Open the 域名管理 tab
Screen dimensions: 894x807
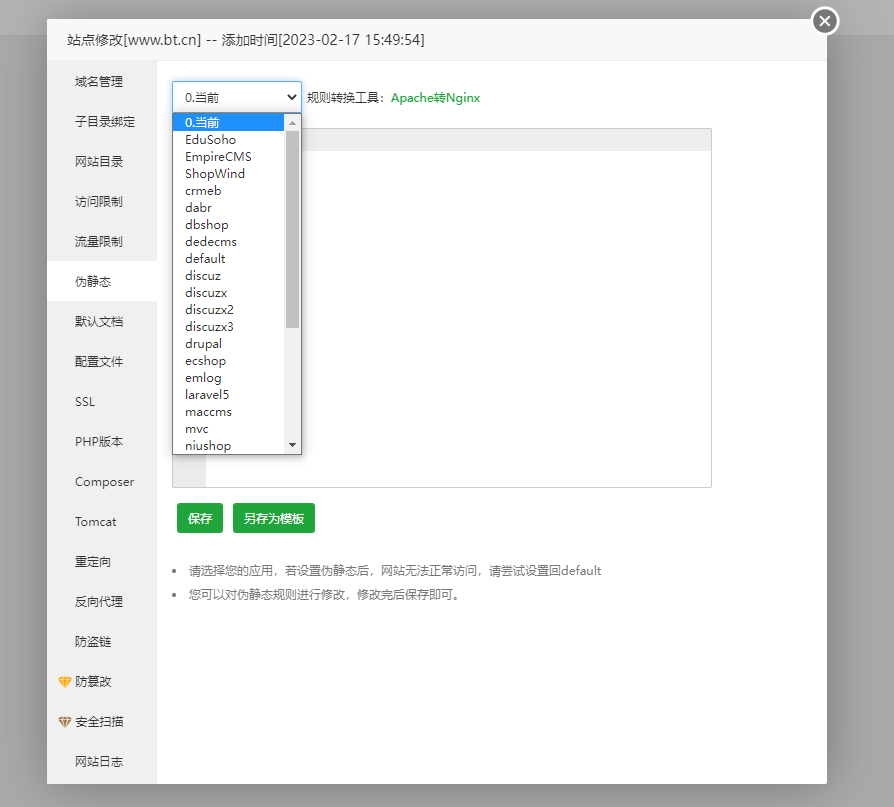pyautogui.click(x=99, y=82)
